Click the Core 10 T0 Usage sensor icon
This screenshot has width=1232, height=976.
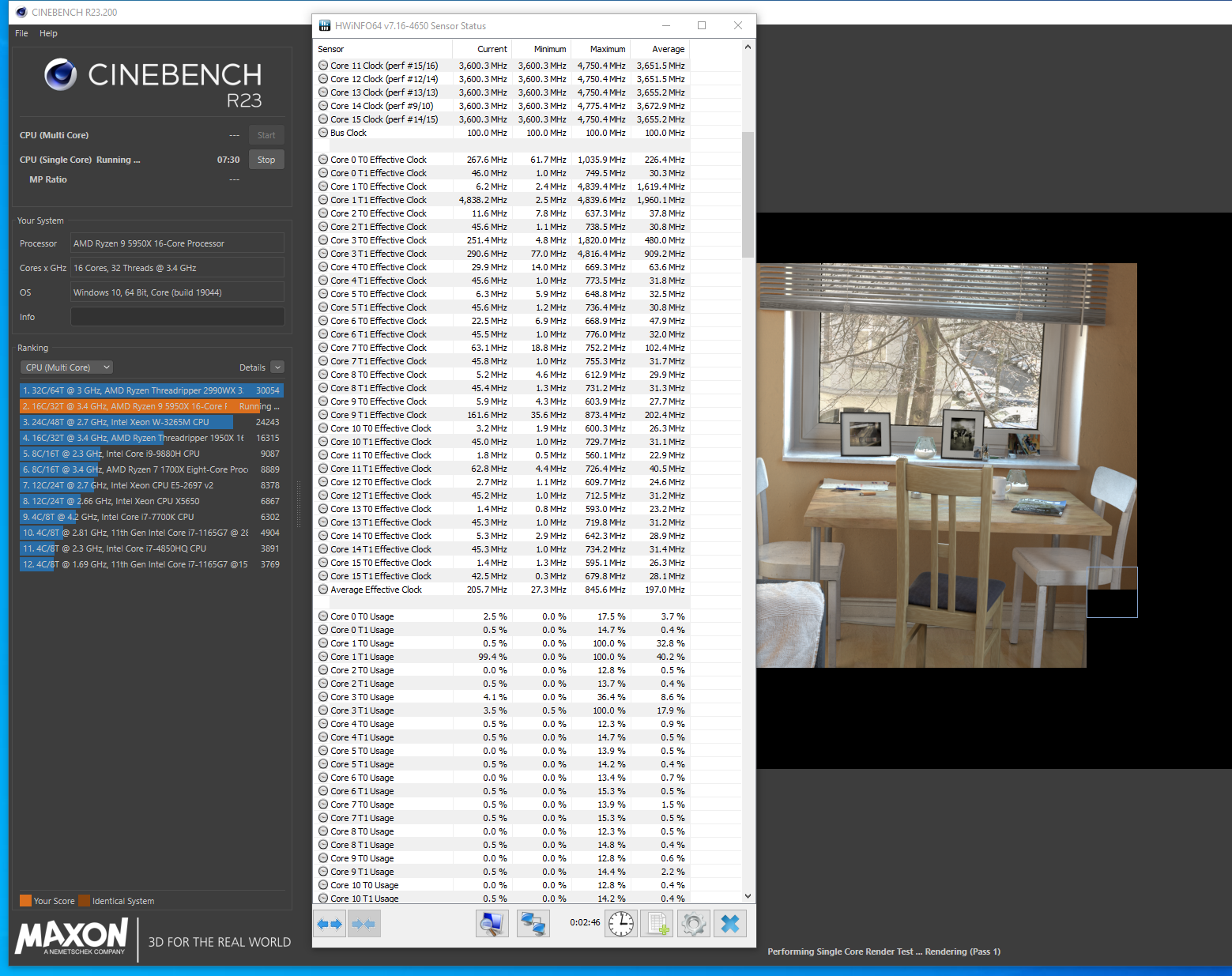click(323, 885)
